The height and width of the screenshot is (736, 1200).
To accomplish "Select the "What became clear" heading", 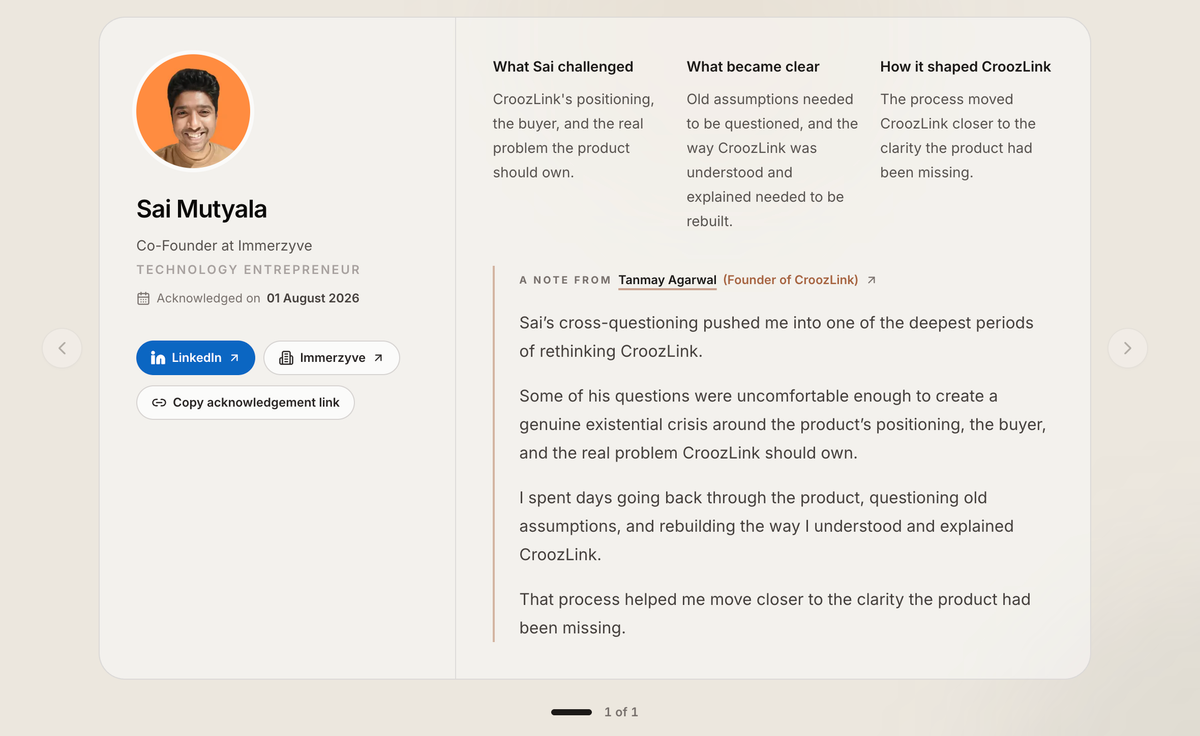I will coord(753,67).
